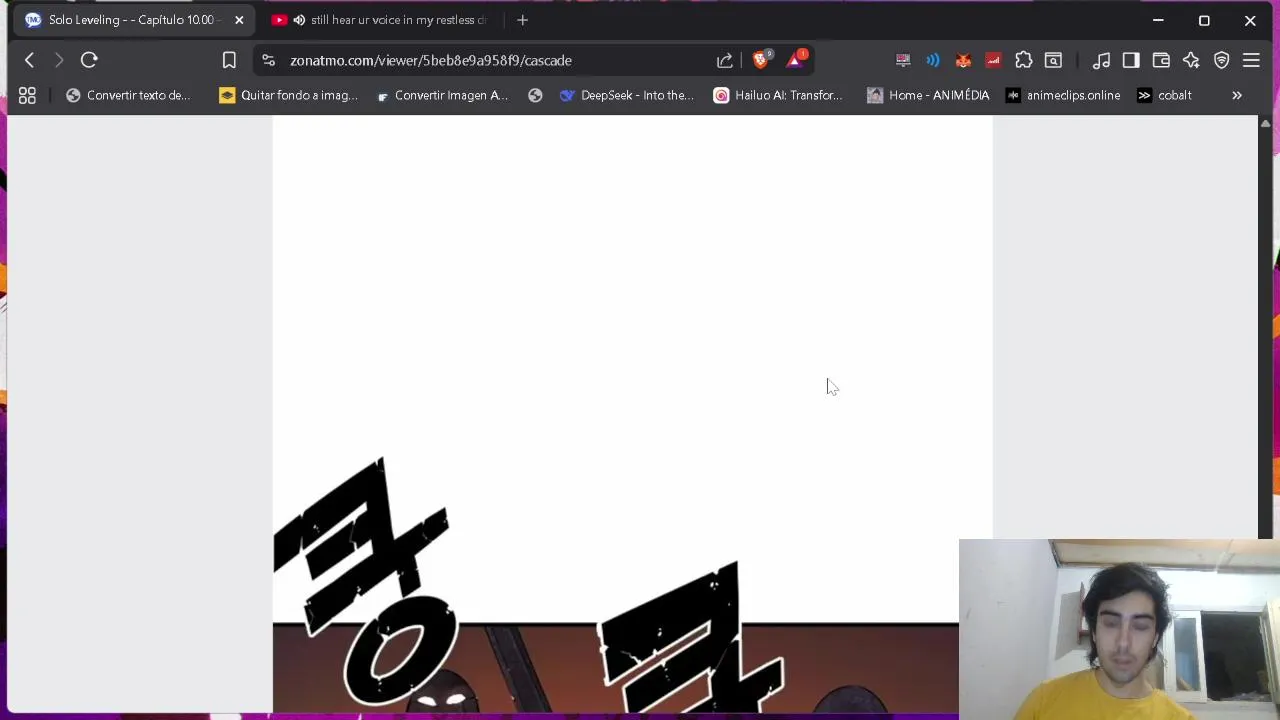Viewport: 1280px width, 720px height.
Task: Restore down the browser window
Action: (x=1204, y=20)
